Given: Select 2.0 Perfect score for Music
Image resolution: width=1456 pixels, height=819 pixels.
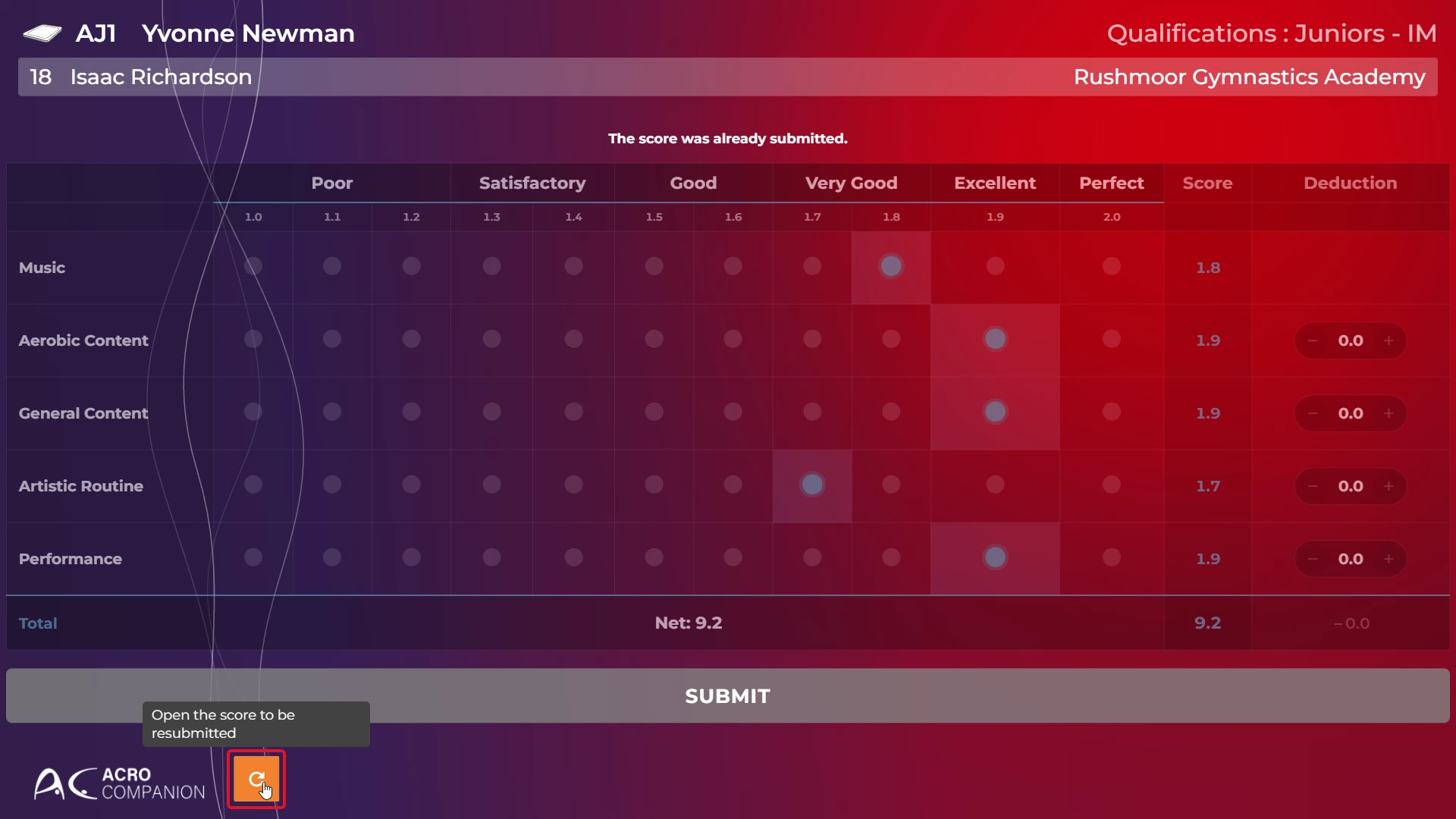Looking at the screenshot, I should coord(1111,266).
